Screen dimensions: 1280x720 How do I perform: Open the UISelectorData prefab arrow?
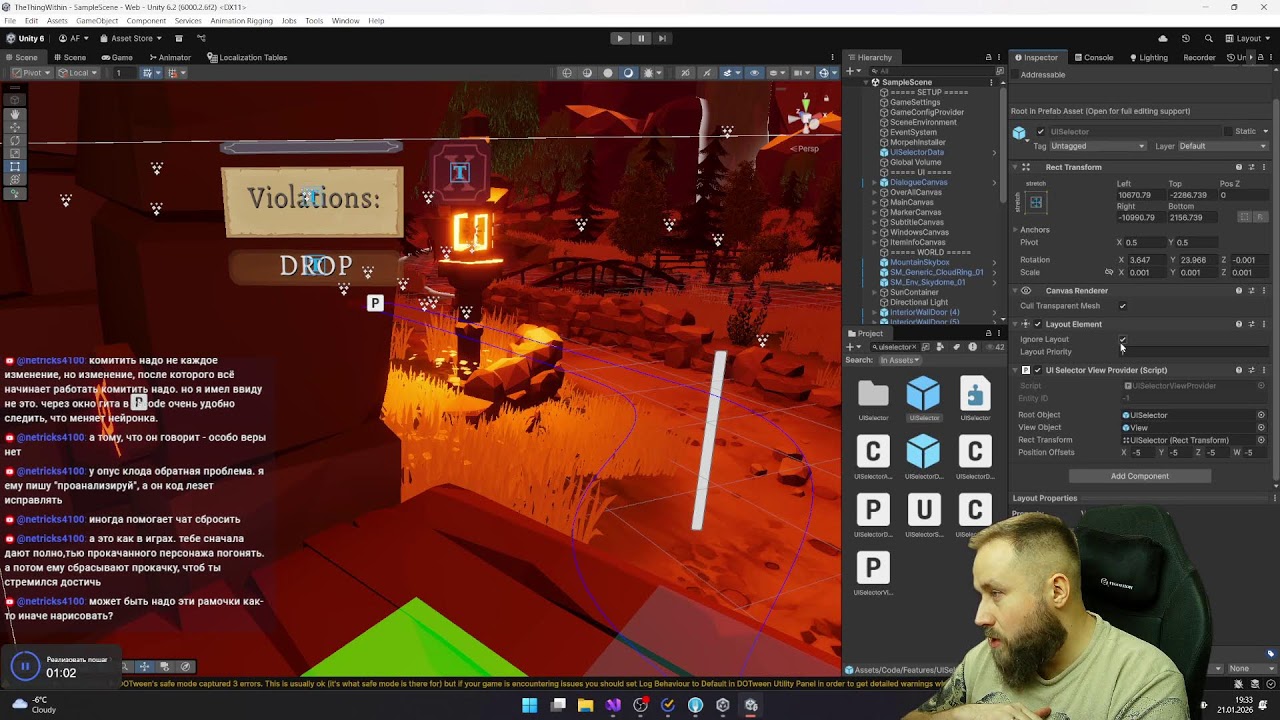pyautogui.click(x=994, y=153)
